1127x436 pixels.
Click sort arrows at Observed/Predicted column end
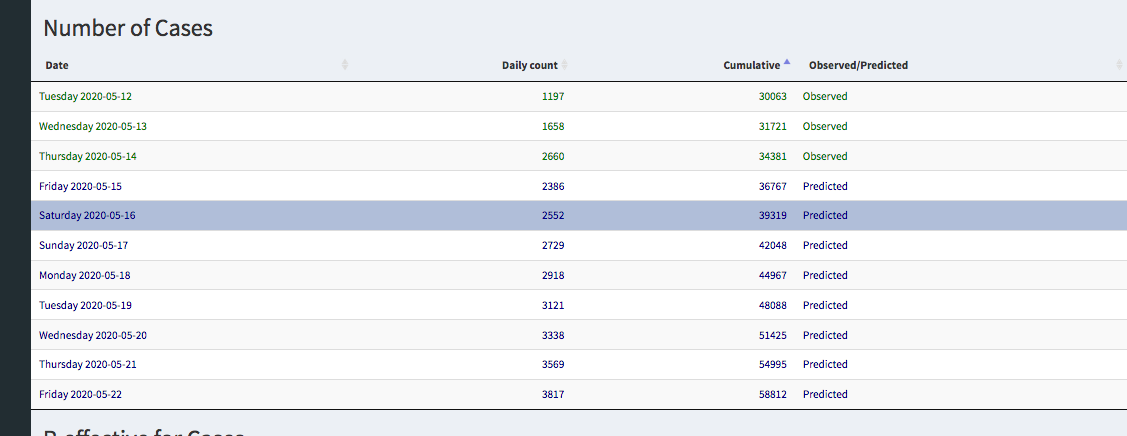tap(1119, 65)
